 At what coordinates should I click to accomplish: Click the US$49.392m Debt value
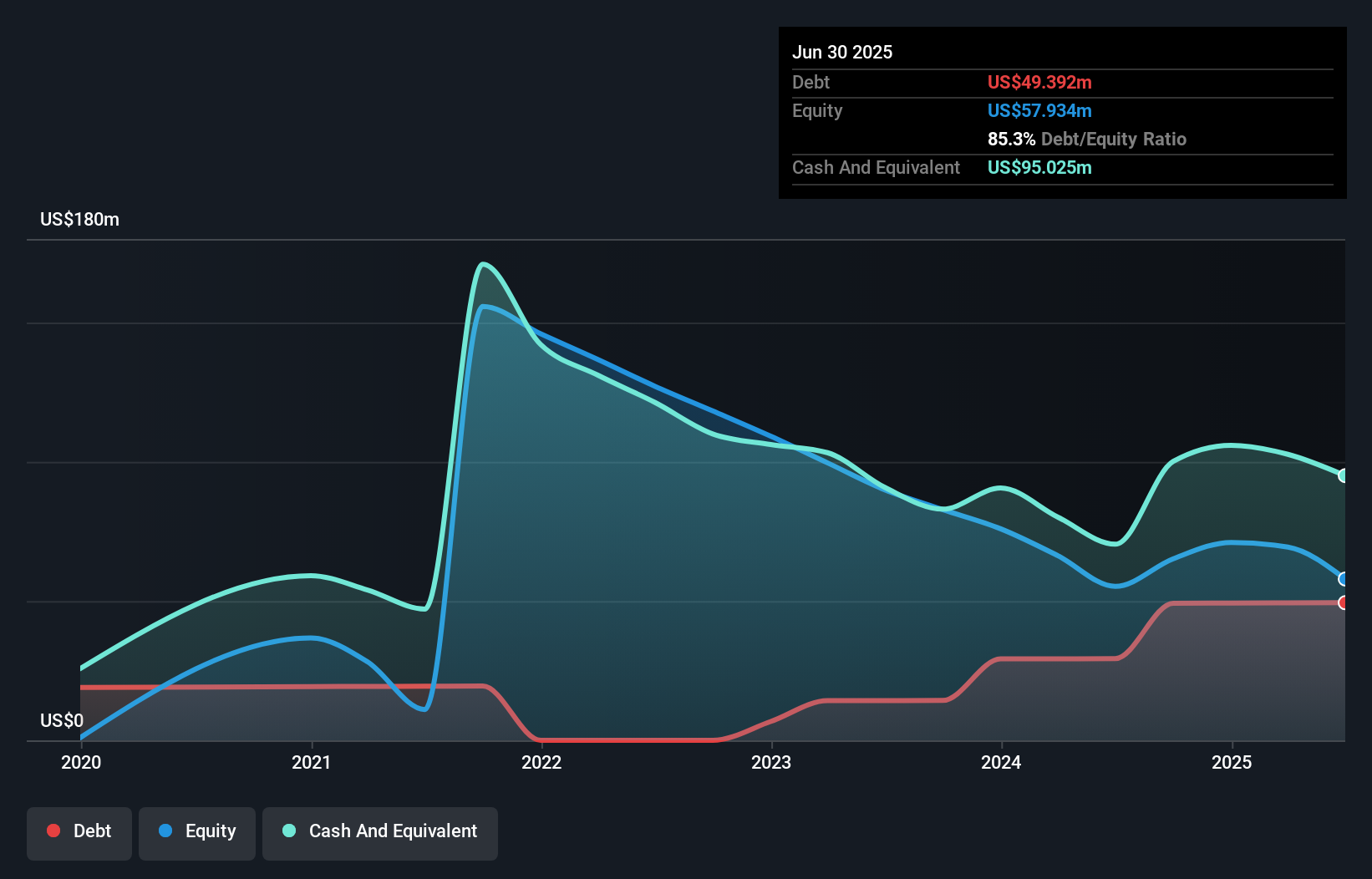pos(1039,82)
